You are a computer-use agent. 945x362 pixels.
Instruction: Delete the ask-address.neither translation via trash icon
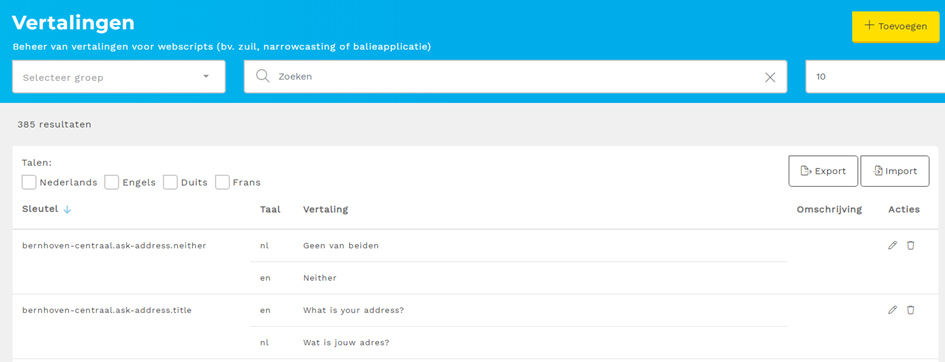coord(911,245)
